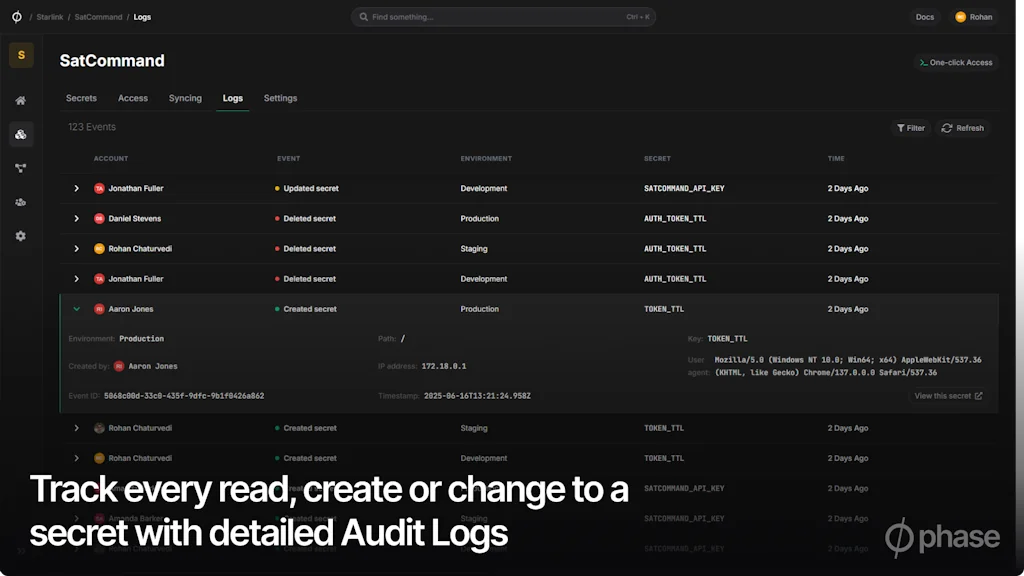
Task: Switch to the Secrets tab
Action: pos(81,98)
